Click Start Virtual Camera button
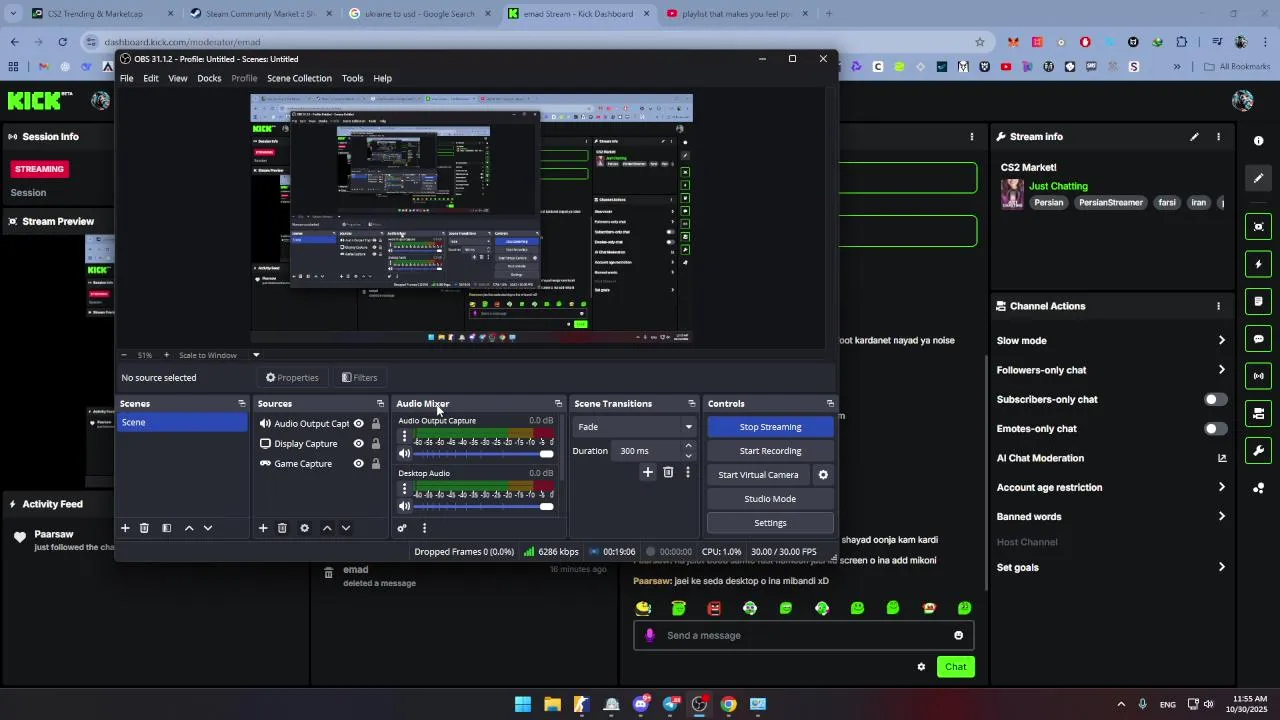The width and height of the screenshot is (1280, 720). coord(758,475)
